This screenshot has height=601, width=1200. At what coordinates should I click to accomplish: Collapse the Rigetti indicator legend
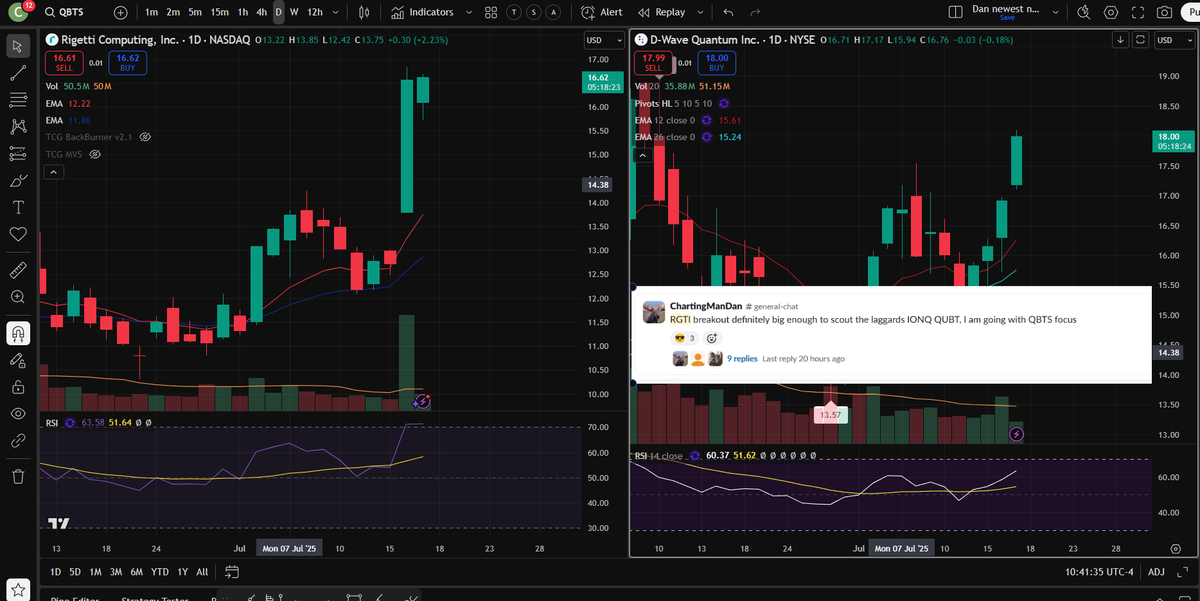[x=54, y=172]
